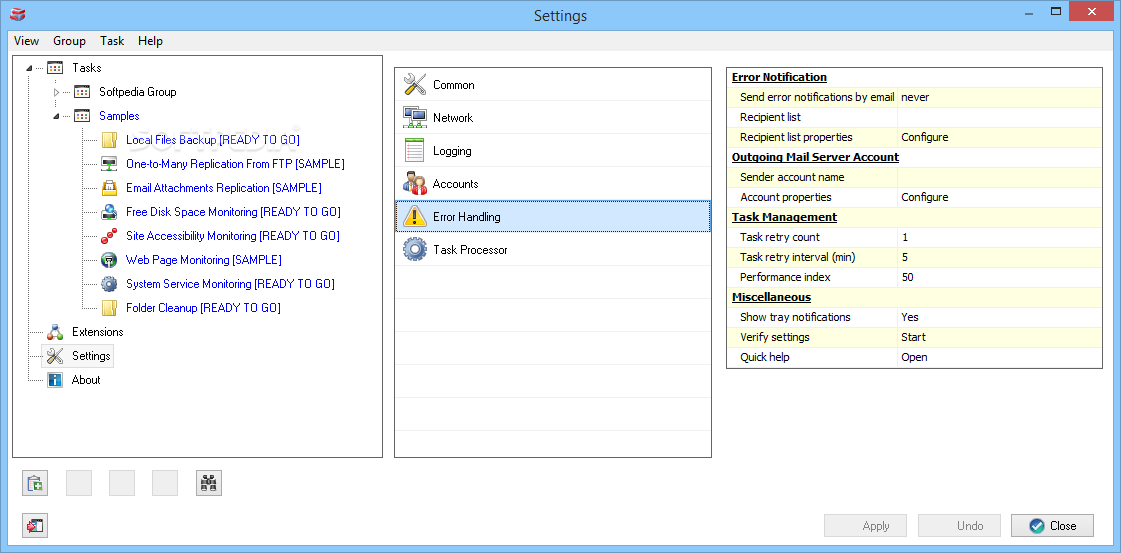Click the Recipient list value field

coord(999,117)
